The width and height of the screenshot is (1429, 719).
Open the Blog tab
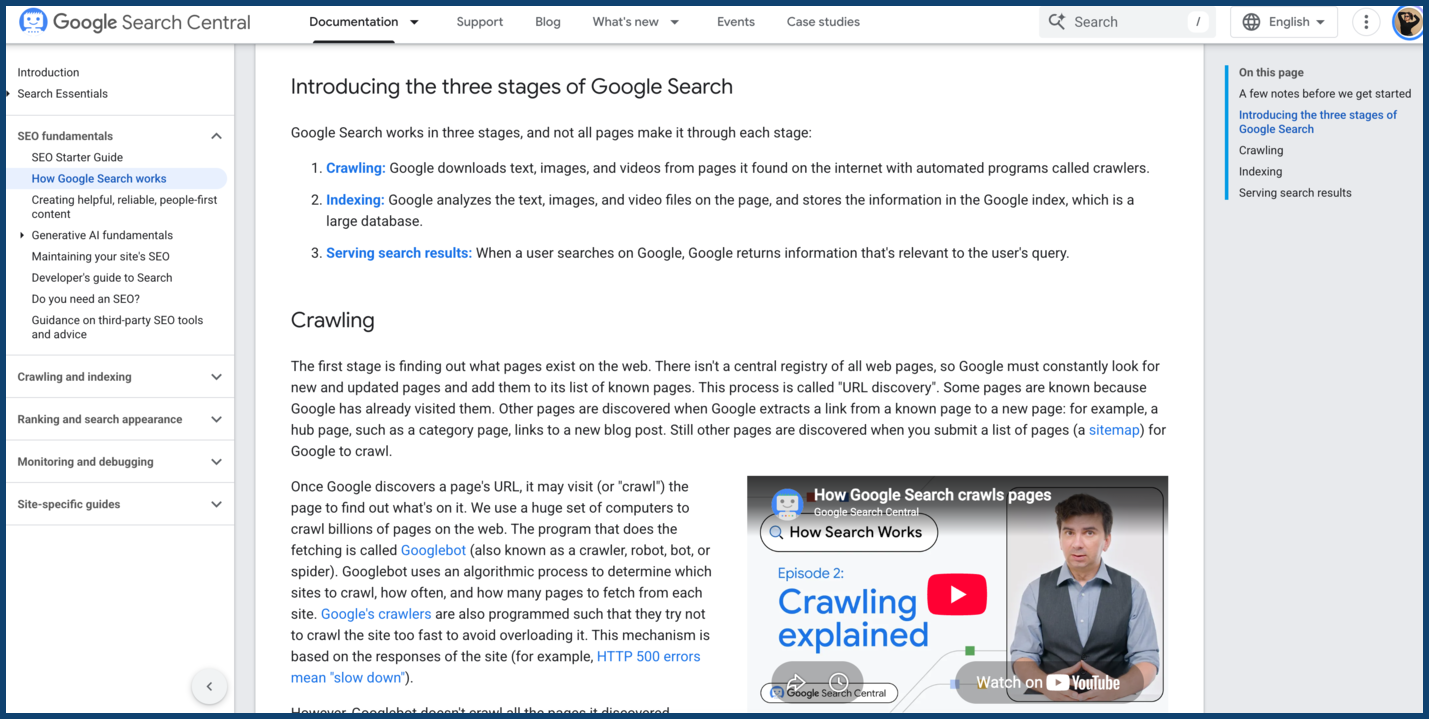(x=548, y=22)
